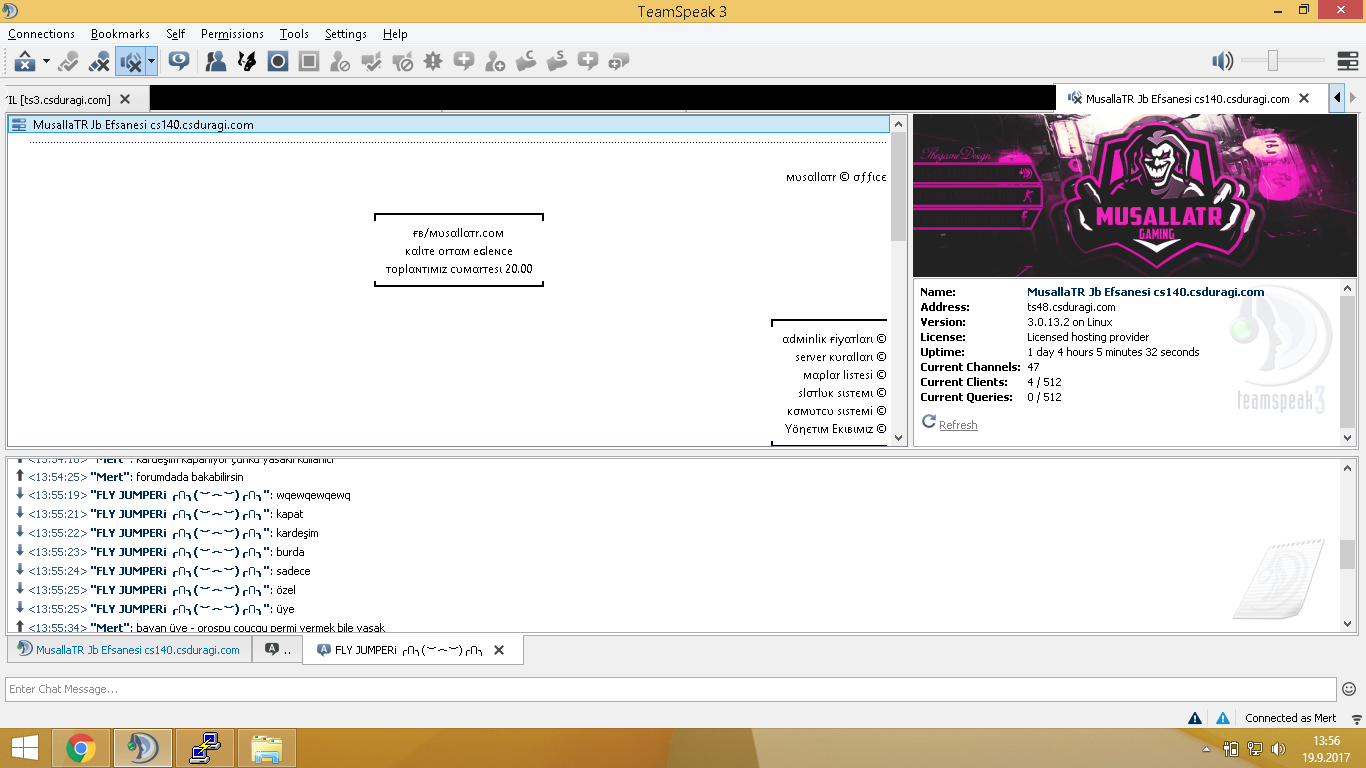1366x768 pixels.
Task: Click the first warning triangle status icon
Action: (1195, 718)
